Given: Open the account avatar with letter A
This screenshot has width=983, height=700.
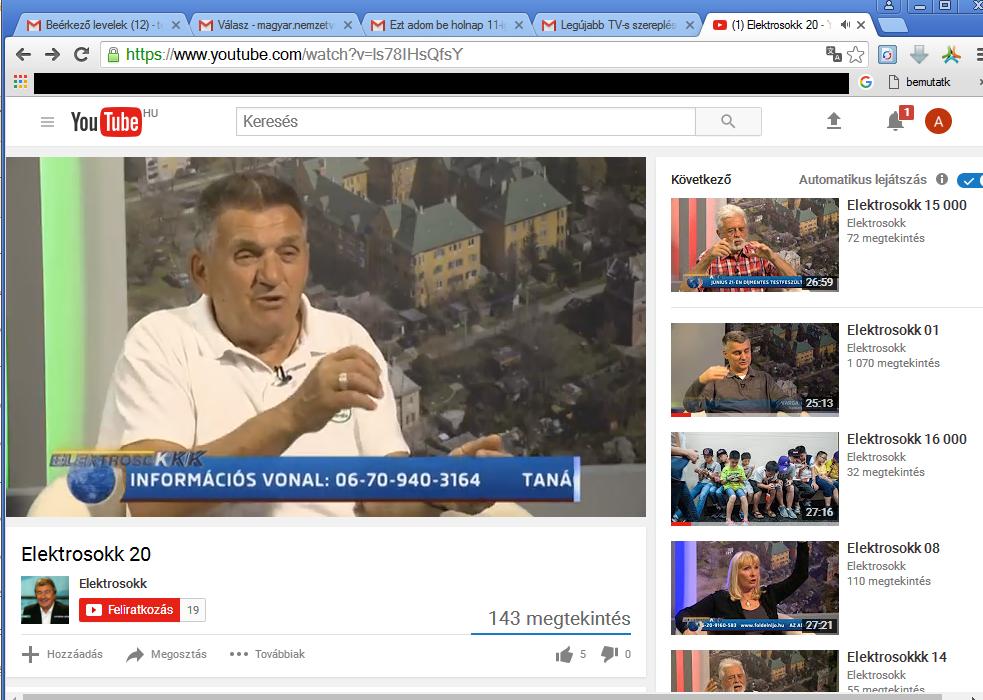Looking at the screenshot, I should coord(938,121).
